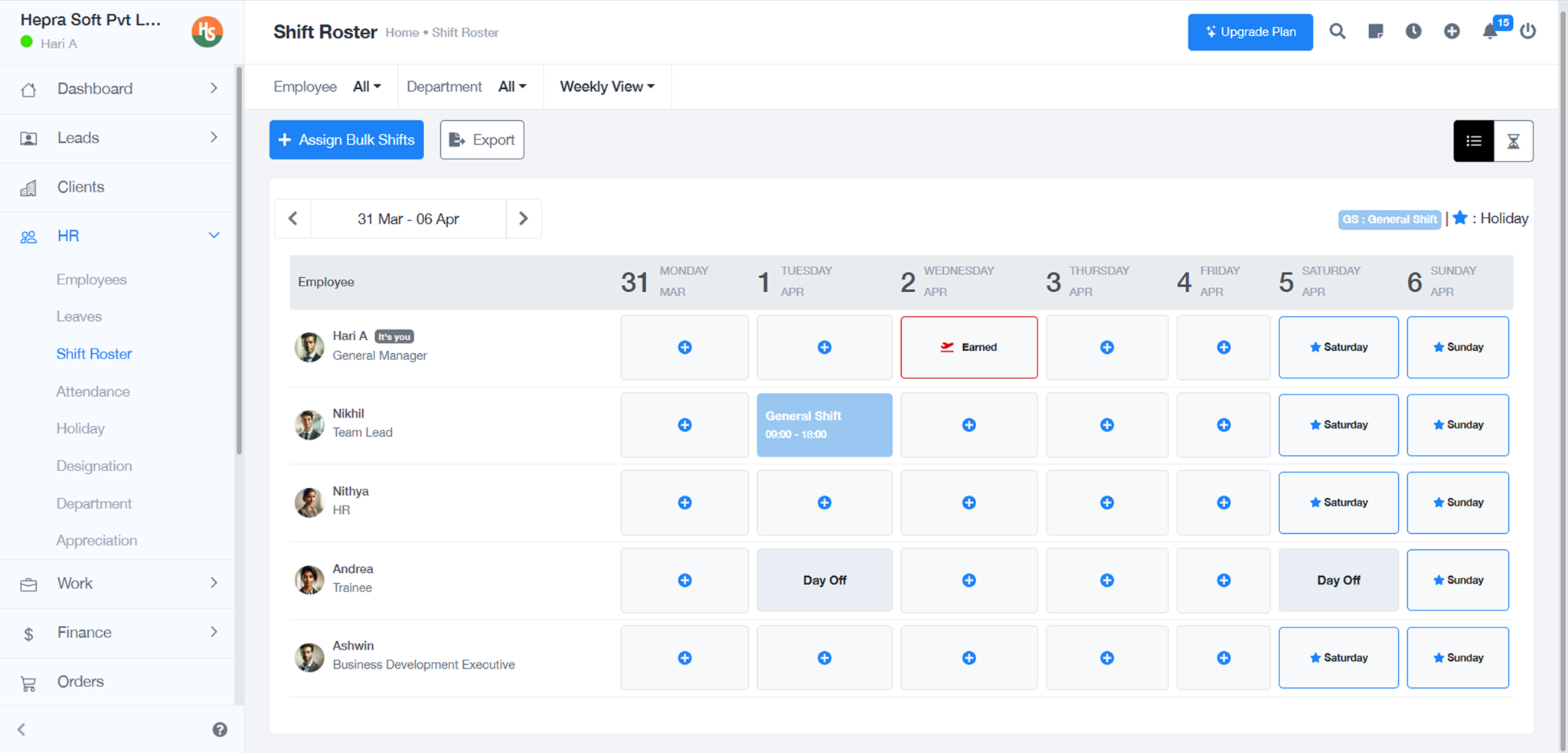Expand the Weekly View dropdown
The width and height of the screenshot is (1568, 753).
click(x=607, y=87)
